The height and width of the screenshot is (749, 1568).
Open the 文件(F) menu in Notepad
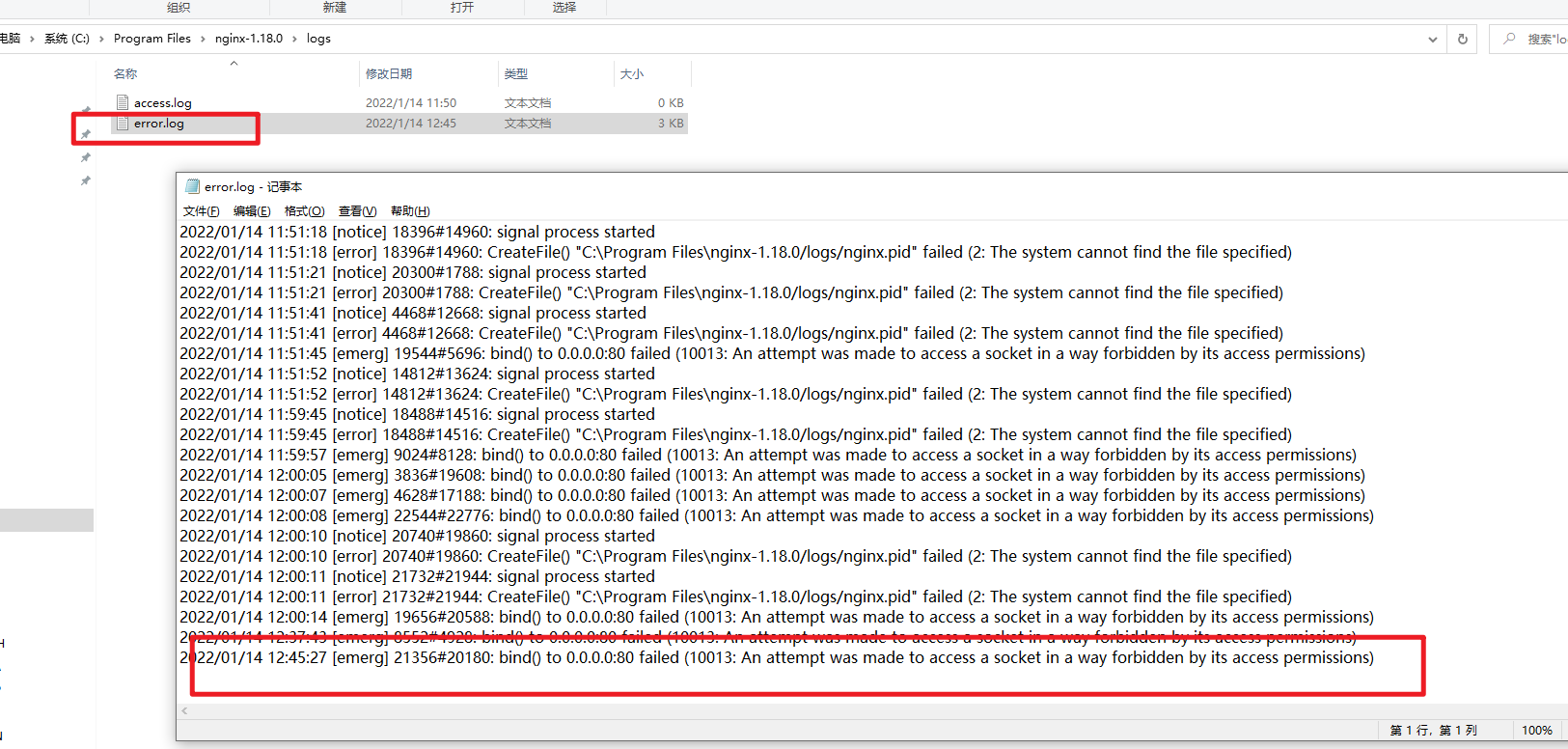(x=202, y=210)
